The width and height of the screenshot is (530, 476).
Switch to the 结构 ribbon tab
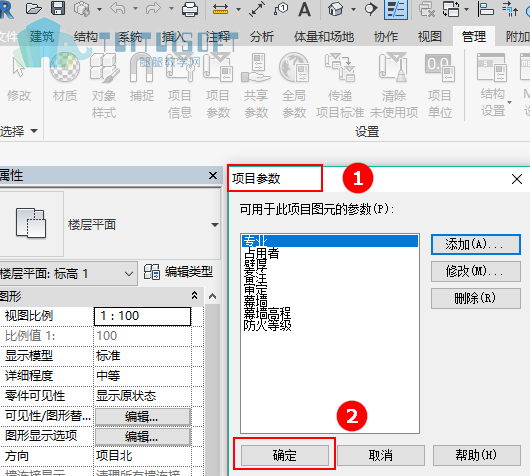click(x=86, y=37)
